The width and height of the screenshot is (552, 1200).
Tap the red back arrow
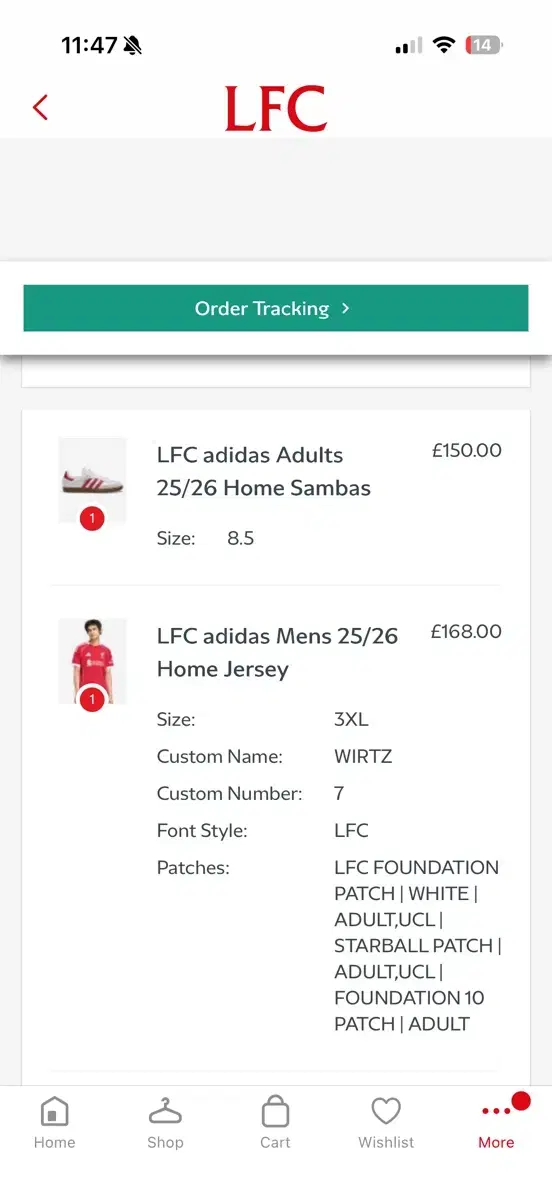pos(40,107)
